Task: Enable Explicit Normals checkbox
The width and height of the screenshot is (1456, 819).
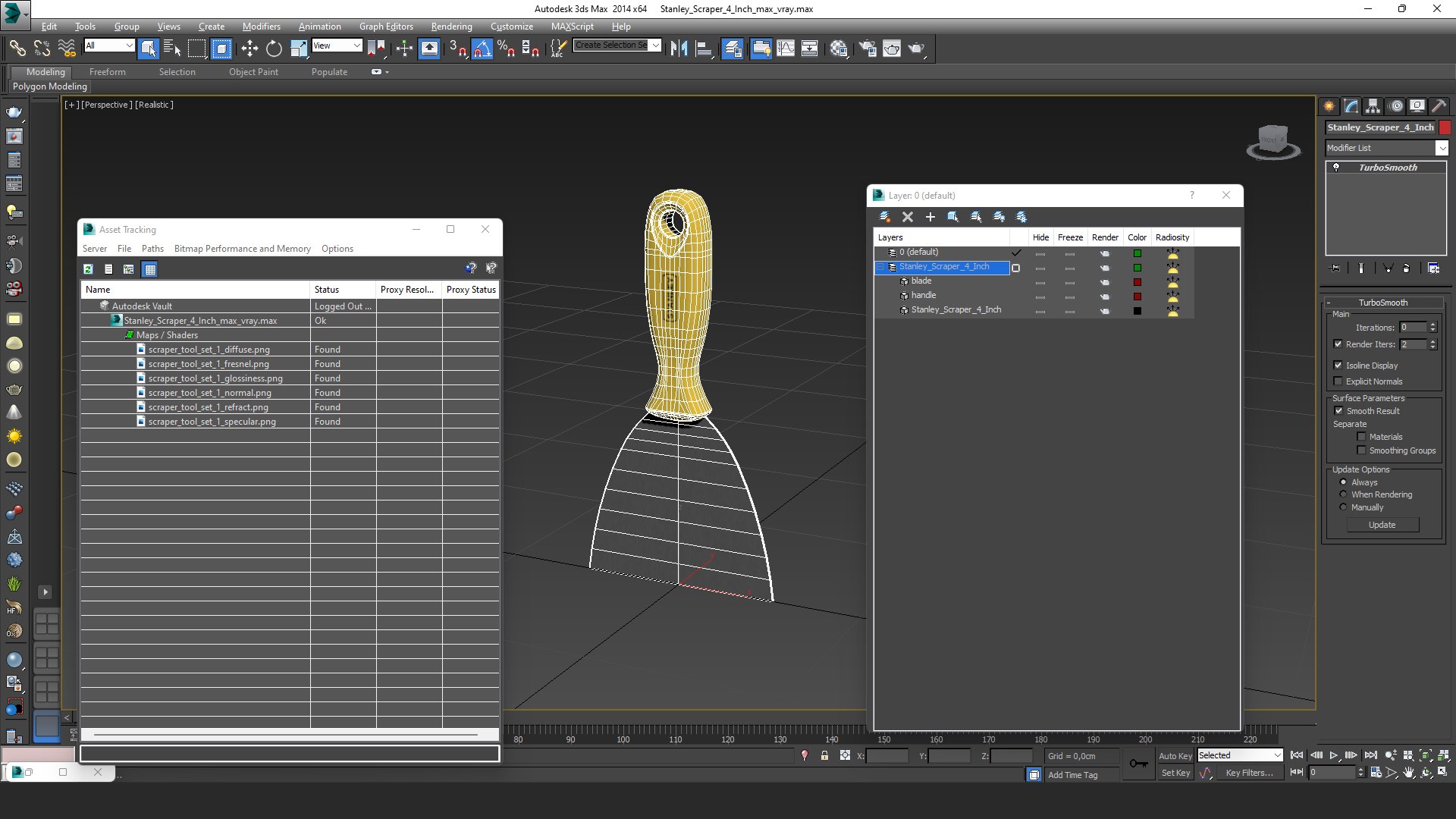Action: 1338,381
